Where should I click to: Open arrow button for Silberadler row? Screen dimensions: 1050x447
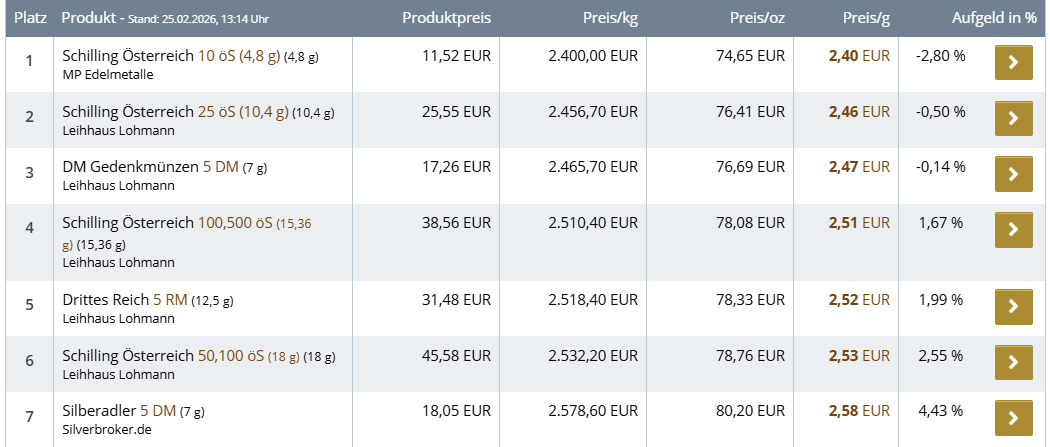[x=1013, y=418]
